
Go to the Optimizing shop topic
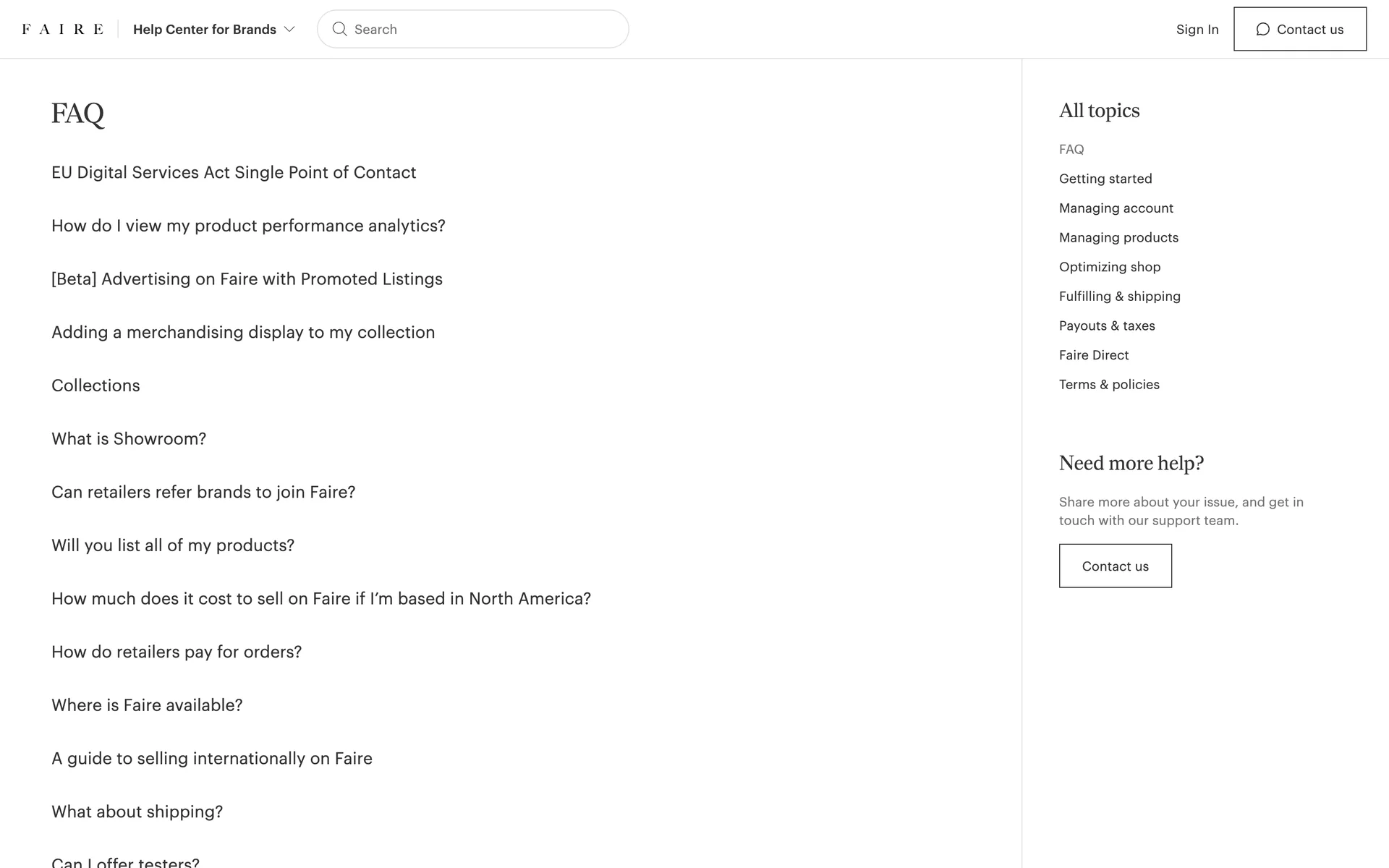1109,267
